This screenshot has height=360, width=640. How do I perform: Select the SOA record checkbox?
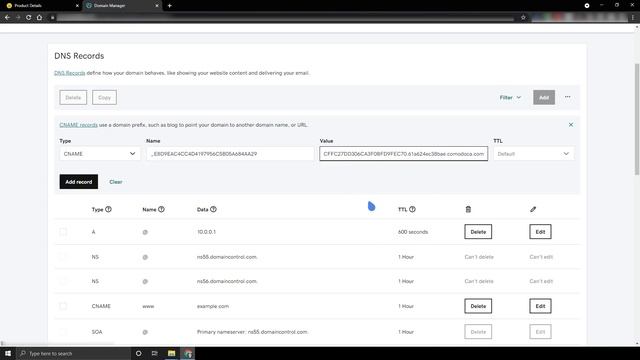[63, 332]
